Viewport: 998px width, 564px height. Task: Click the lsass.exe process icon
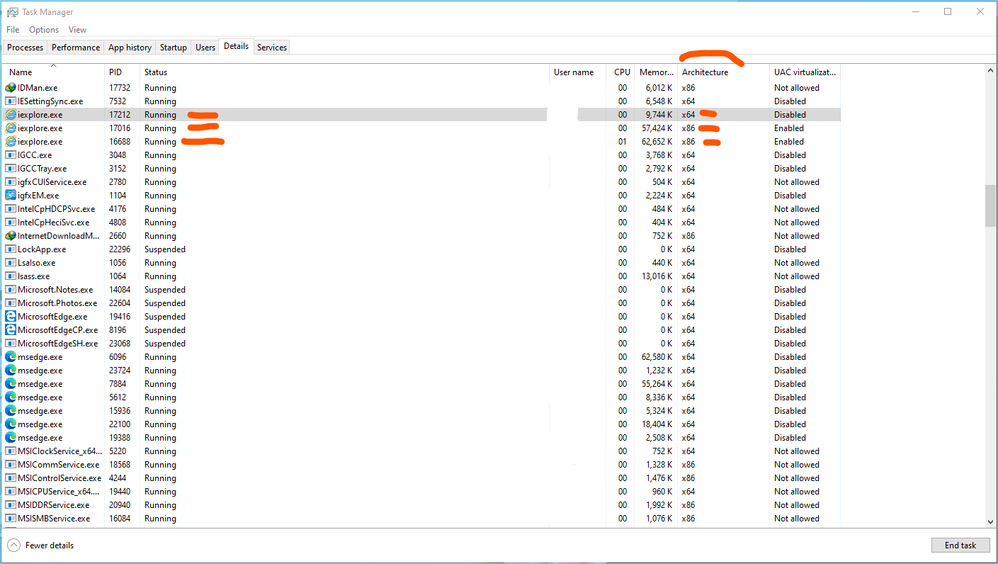10,276
